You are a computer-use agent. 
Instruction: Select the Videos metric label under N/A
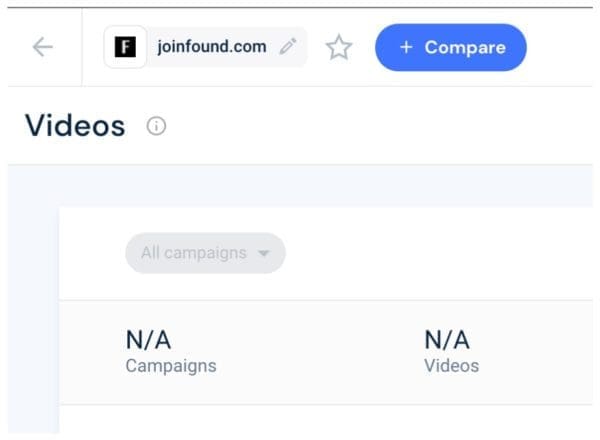tap(452, 366)
